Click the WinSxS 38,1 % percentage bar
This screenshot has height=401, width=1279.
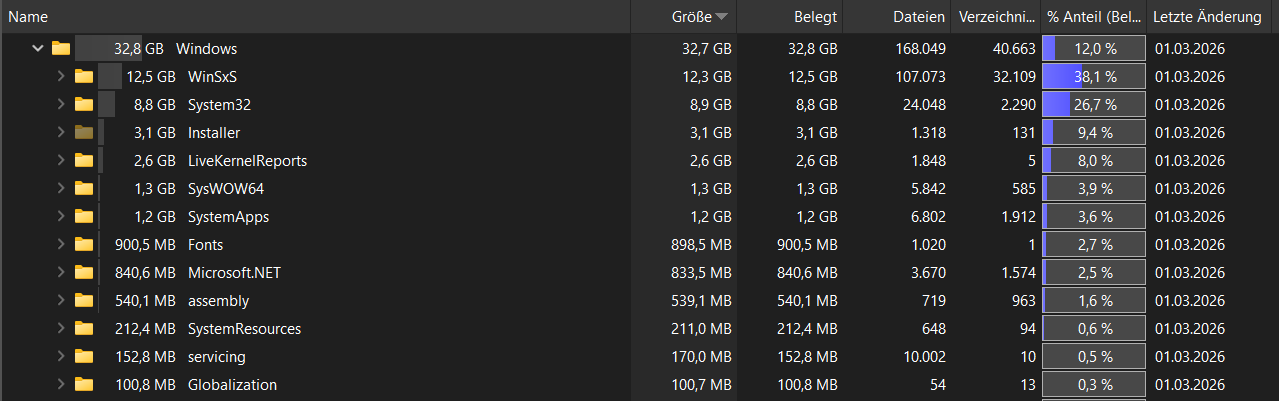pos(1094,76)
